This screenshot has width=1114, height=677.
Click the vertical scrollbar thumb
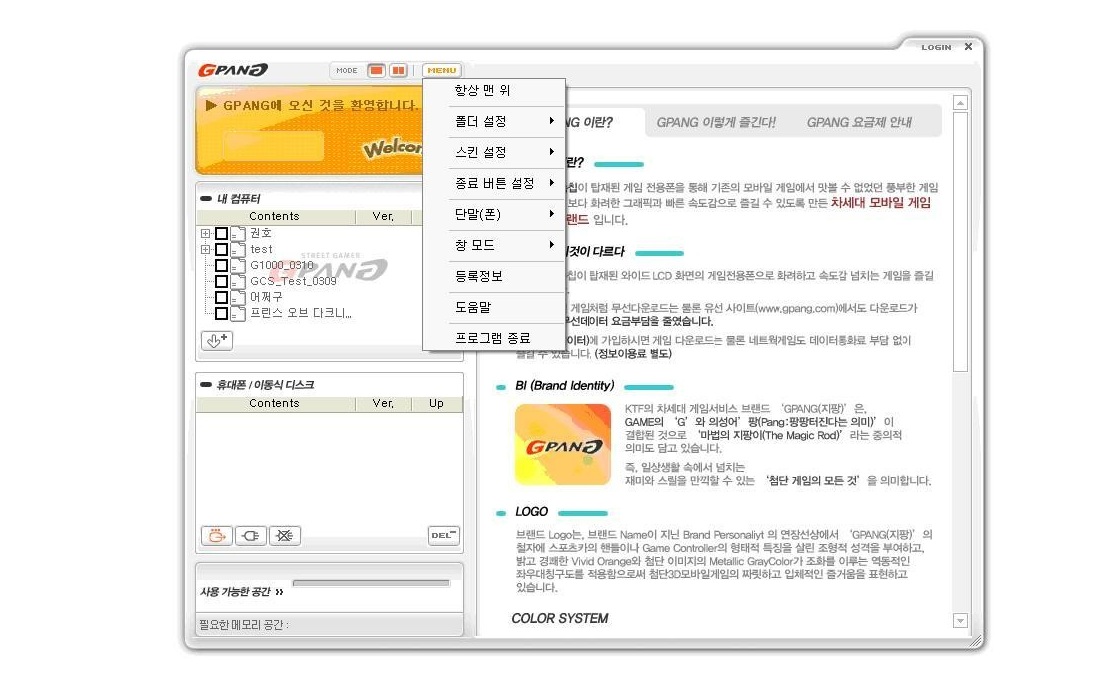[961, 242]
